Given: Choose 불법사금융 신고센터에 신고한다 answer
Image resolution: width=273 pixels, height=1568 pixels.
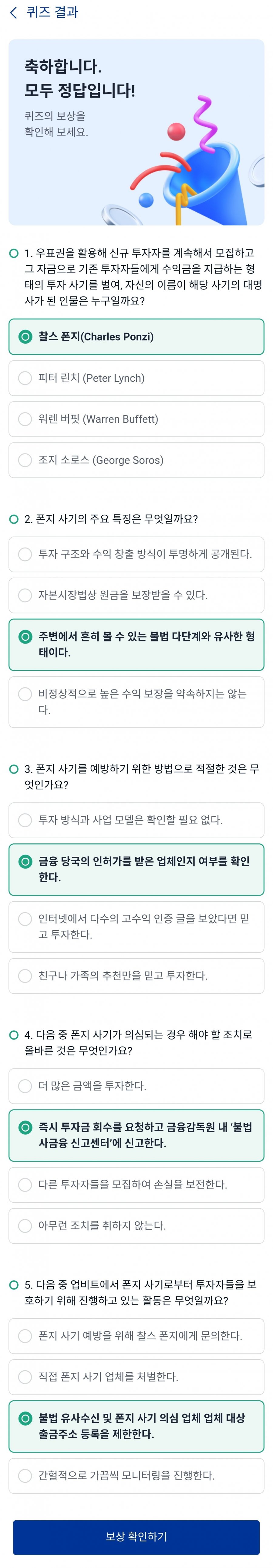Looking at the screenshot, I should pyautogui.click(x=136, y=1135).
